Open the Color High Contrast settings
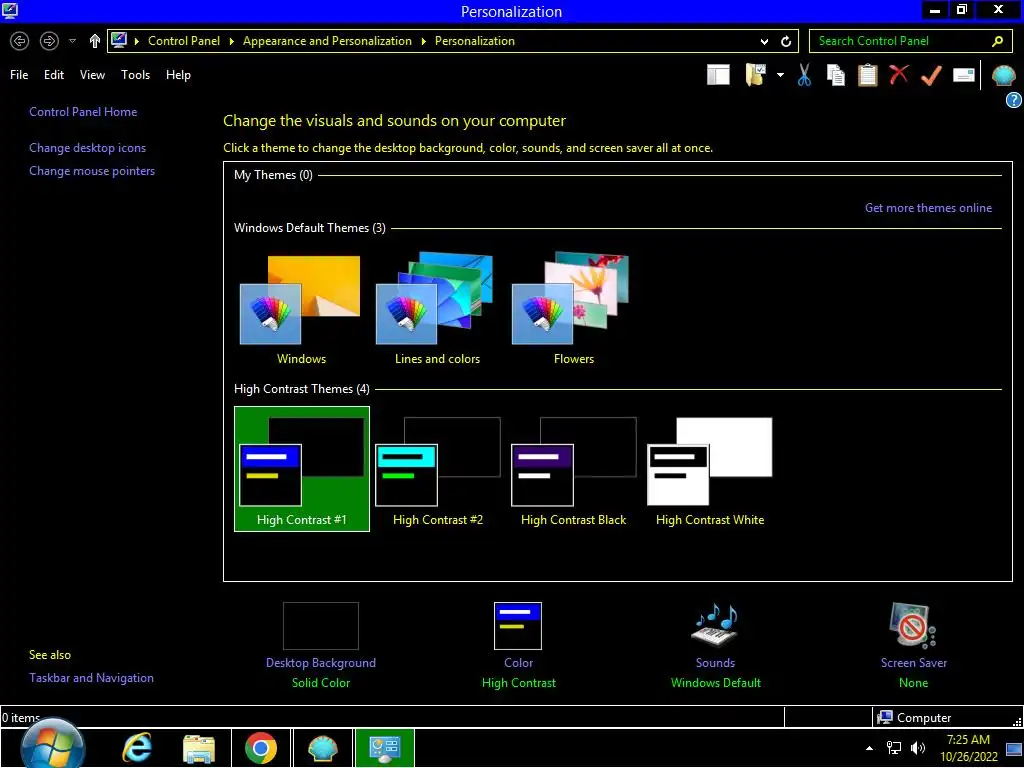This screenshot has width=1024, height=768. pyautogui.click(x=519, y=645)
